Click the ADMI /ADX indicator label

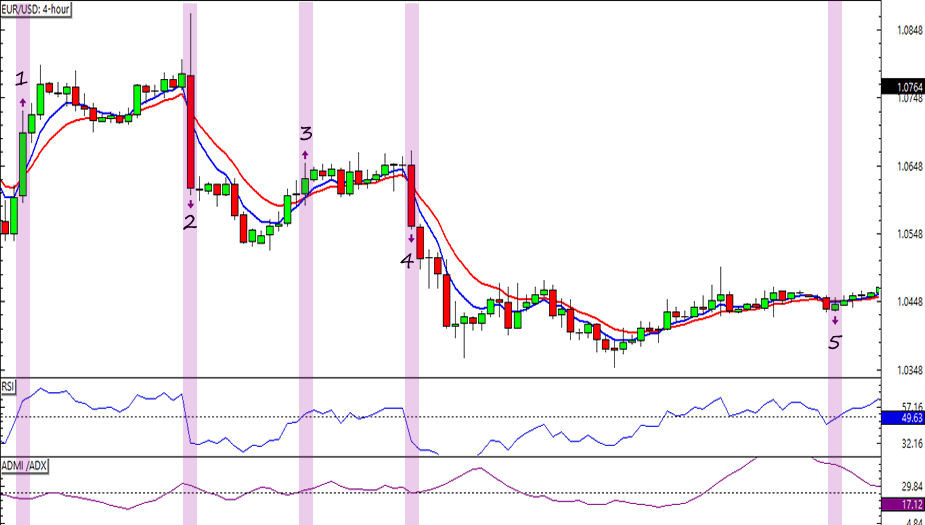25,467
